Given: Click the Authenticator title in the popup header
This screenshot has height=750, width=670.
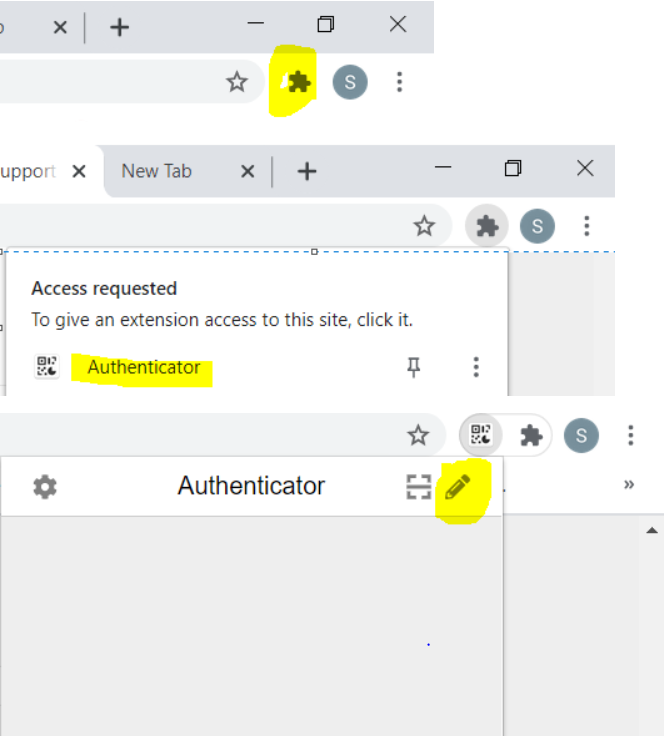Looking at the screenshot, I should pyautogui.click(x=251, y=486).
